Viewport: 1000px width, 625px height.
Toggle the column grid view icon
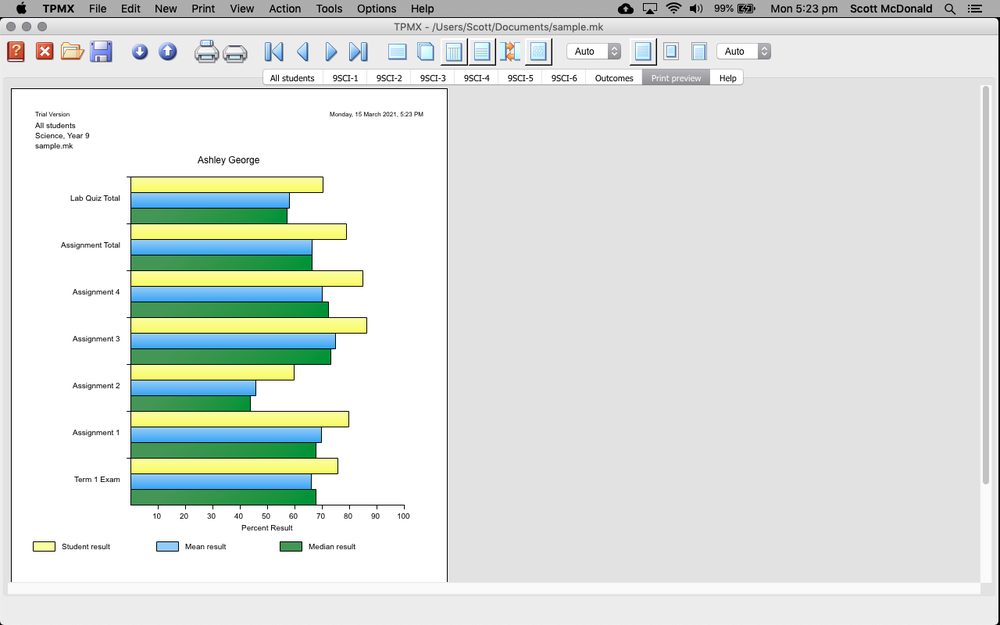[453, 52]
